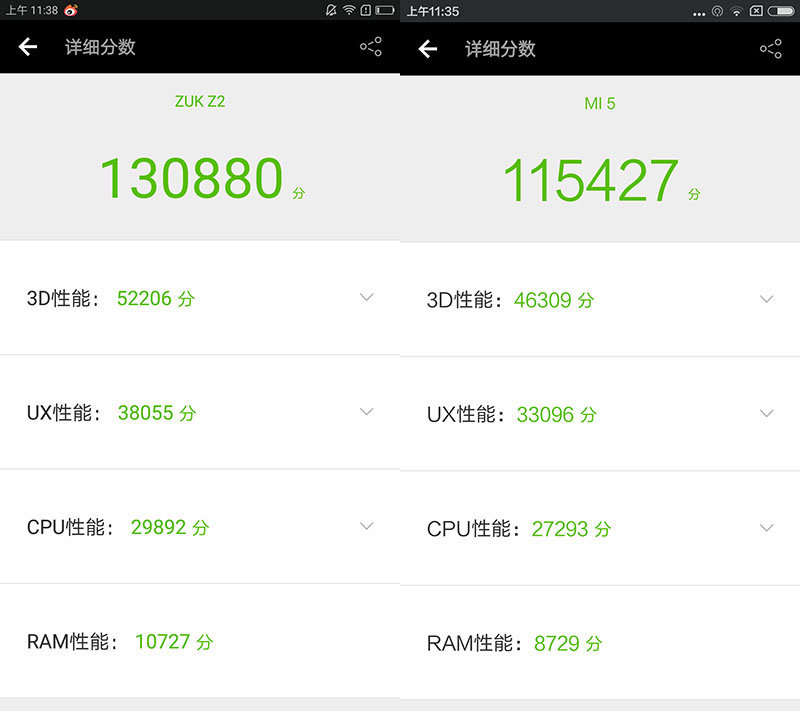The width and height of the screenshot is (800, 713).
Task: Share the MI 5 benchmark score
Action: pos(771,48)
